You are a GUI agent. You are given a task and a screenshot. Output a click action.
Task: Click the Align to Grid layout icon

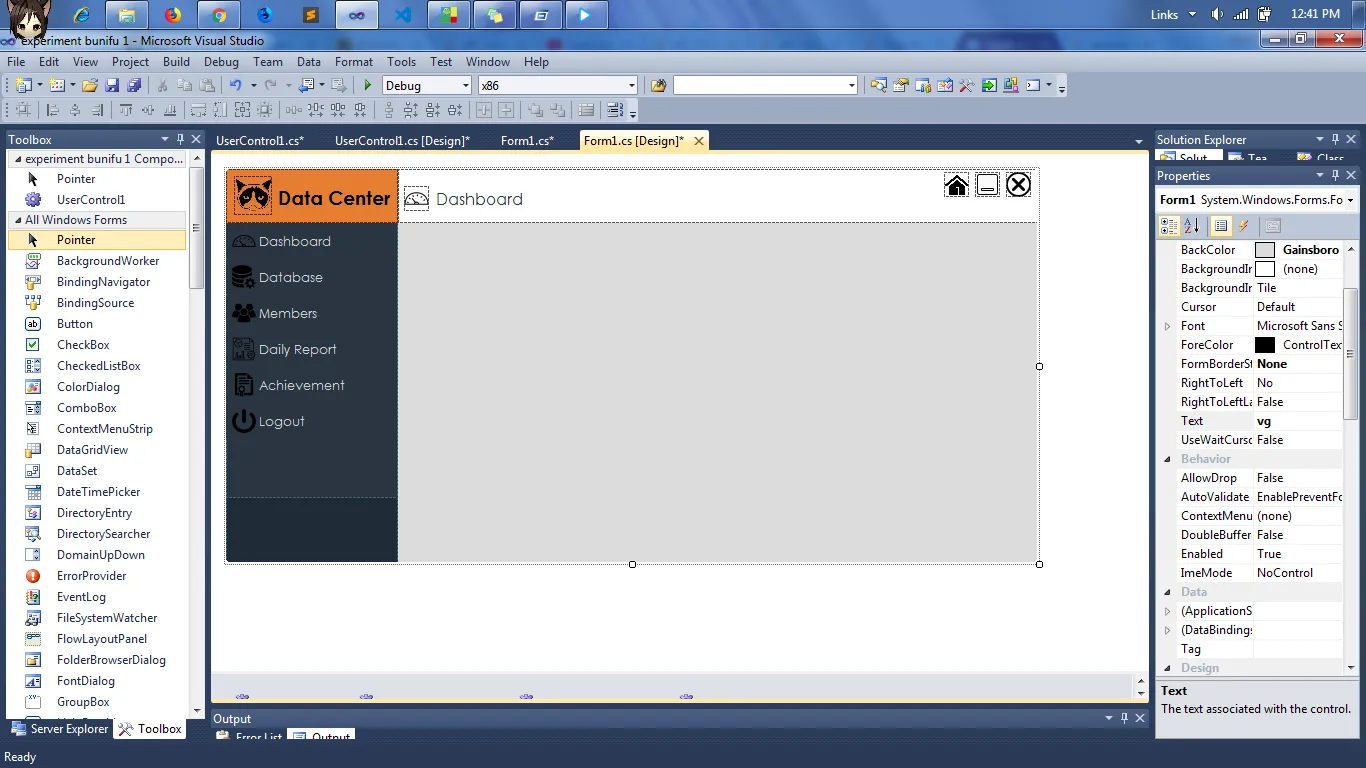[x=22, y=110]
